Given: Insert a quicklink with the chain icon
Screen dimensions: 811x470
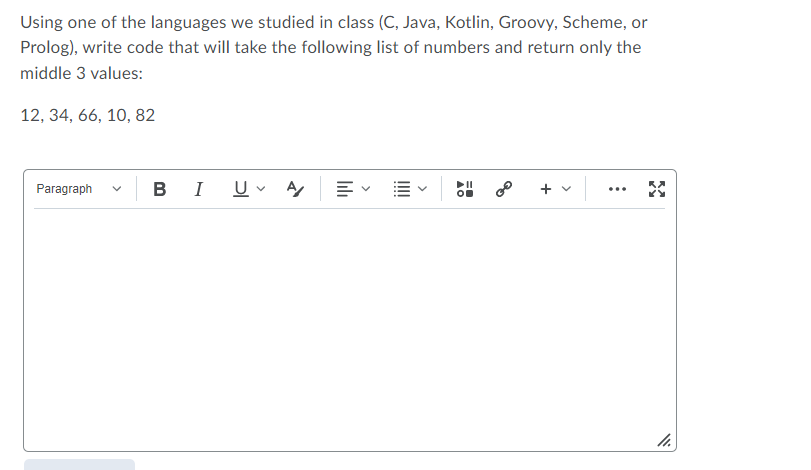Looking at the screenshot, I should (504, 189).
